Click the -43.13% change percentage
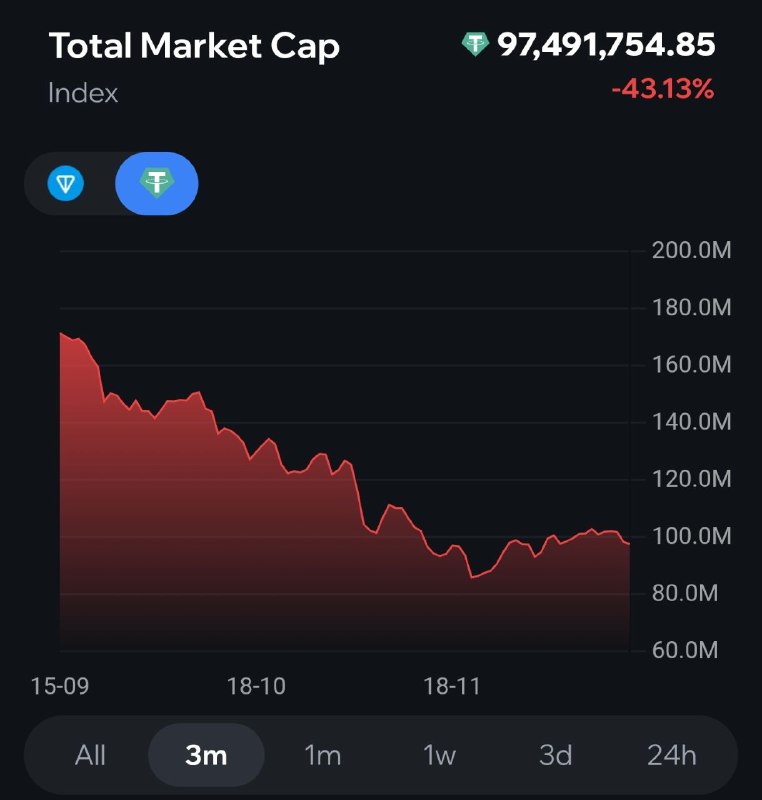This screenshot has height=800, width=762. click(x=663, y=89)
